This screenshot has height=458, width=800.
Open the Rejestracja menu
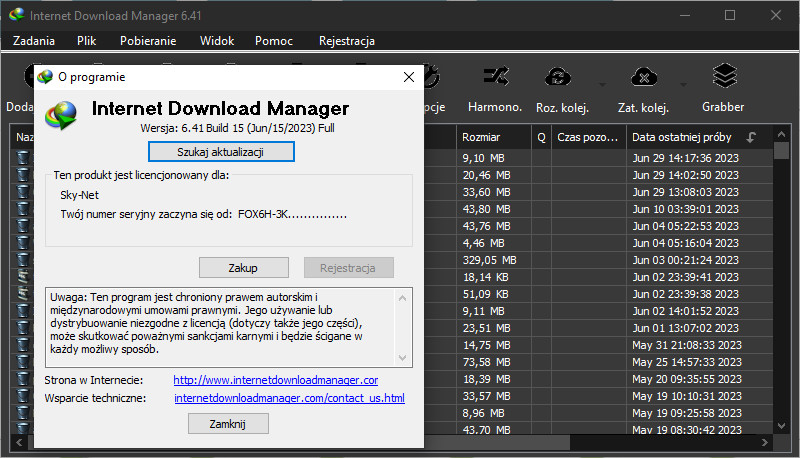(x=347, y=41)
